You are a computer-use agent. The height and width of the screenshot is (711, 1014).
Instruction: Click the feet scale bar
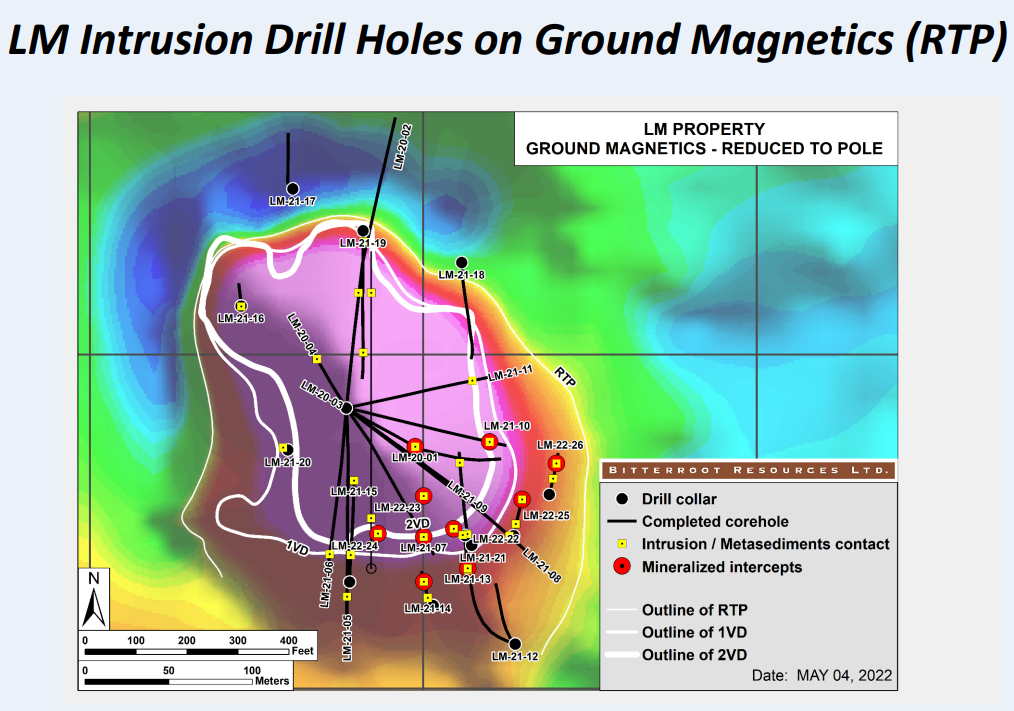coord(187,651)
